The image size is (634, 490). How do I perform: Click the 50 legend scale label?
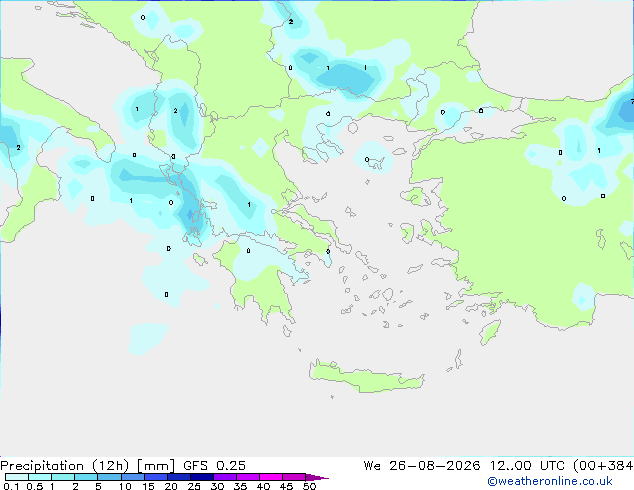coord(309,486)
